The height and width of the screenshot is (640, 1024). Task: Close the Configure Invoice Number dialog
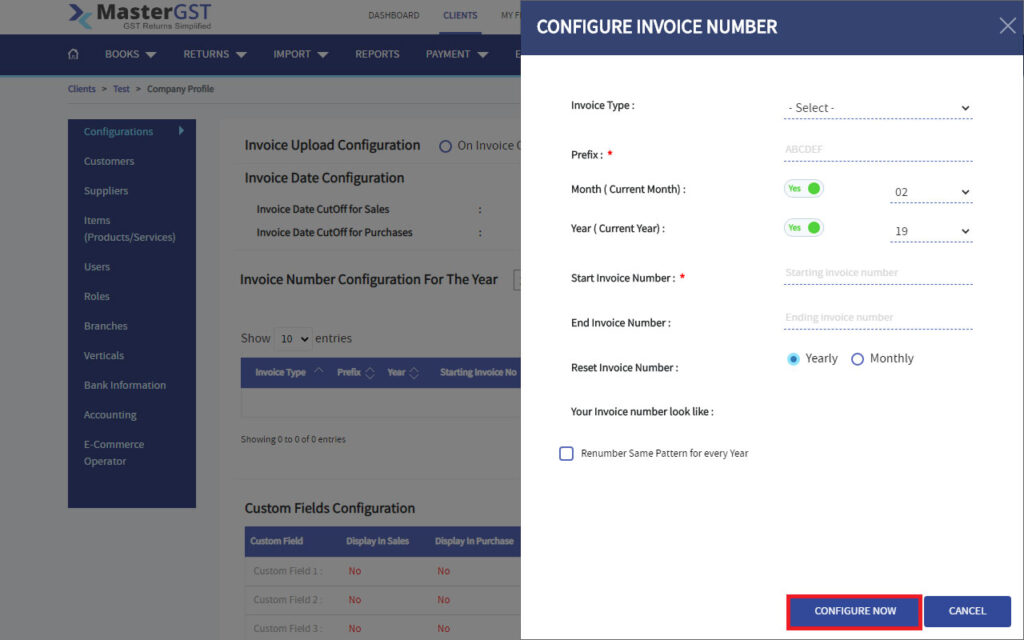[x=1006, y=26]
